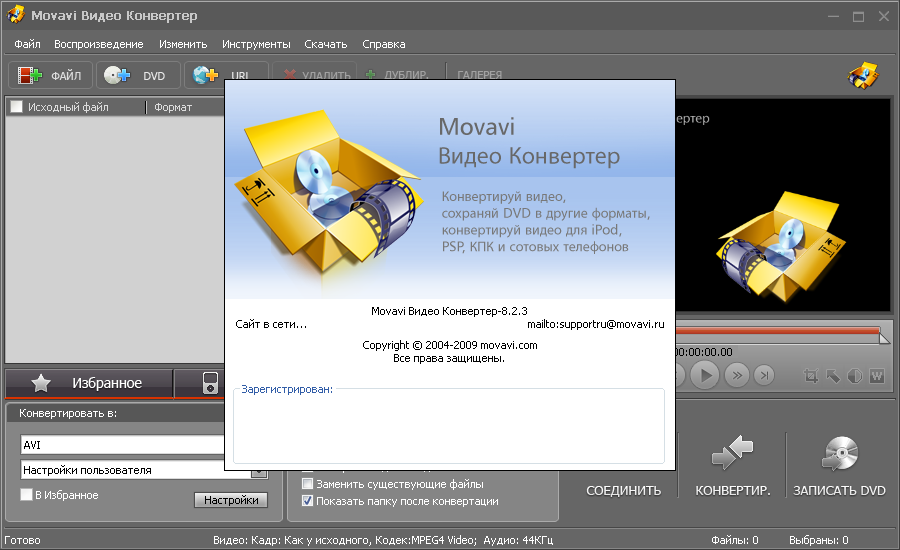Check the В Избранное checkbox
The width and height of the screenshot is (900, 550).
(x=26, y=494)
